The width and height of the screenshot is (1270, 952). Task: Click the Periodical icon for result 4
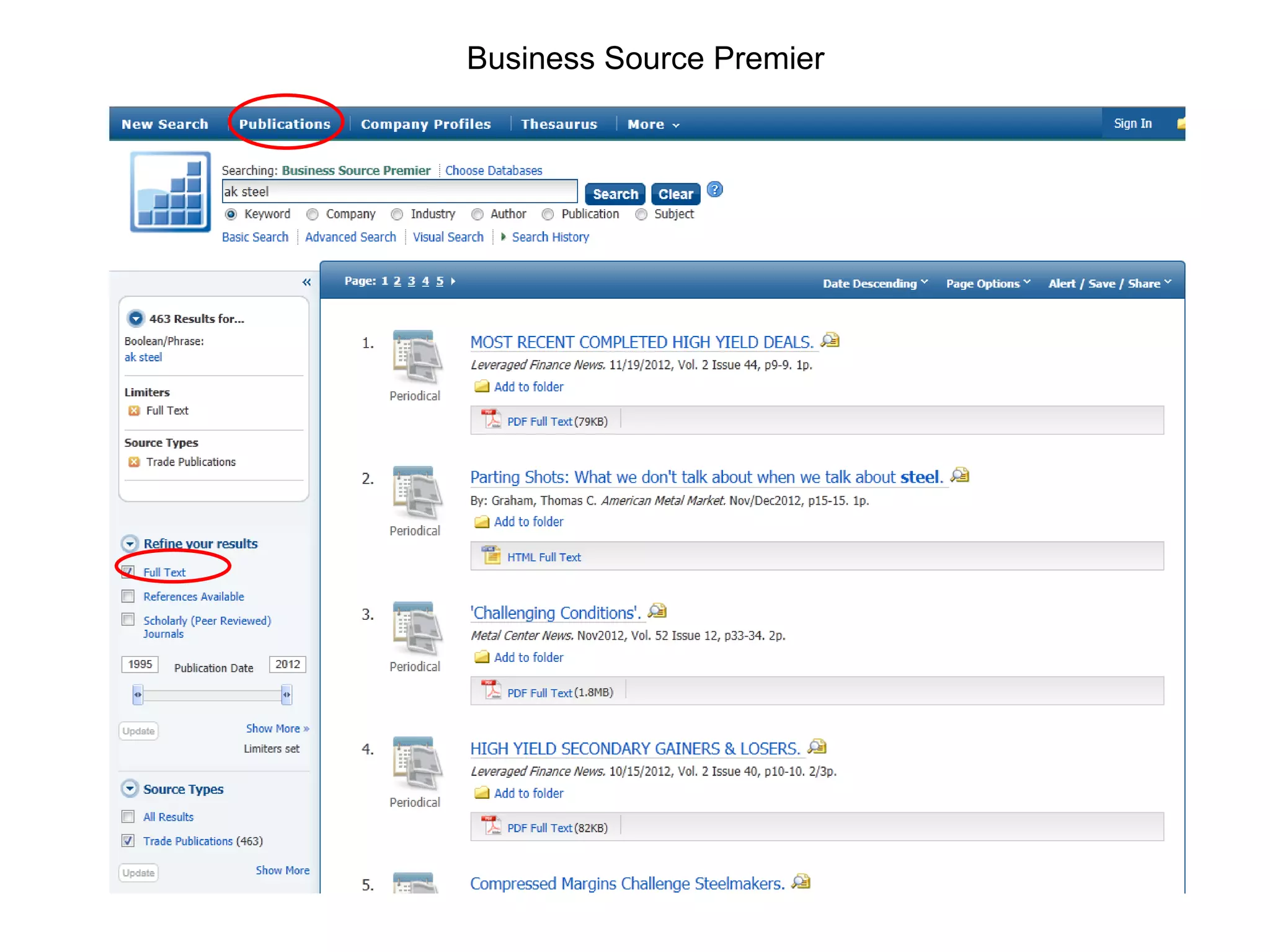pyautogui.click(x=417, y=764)
